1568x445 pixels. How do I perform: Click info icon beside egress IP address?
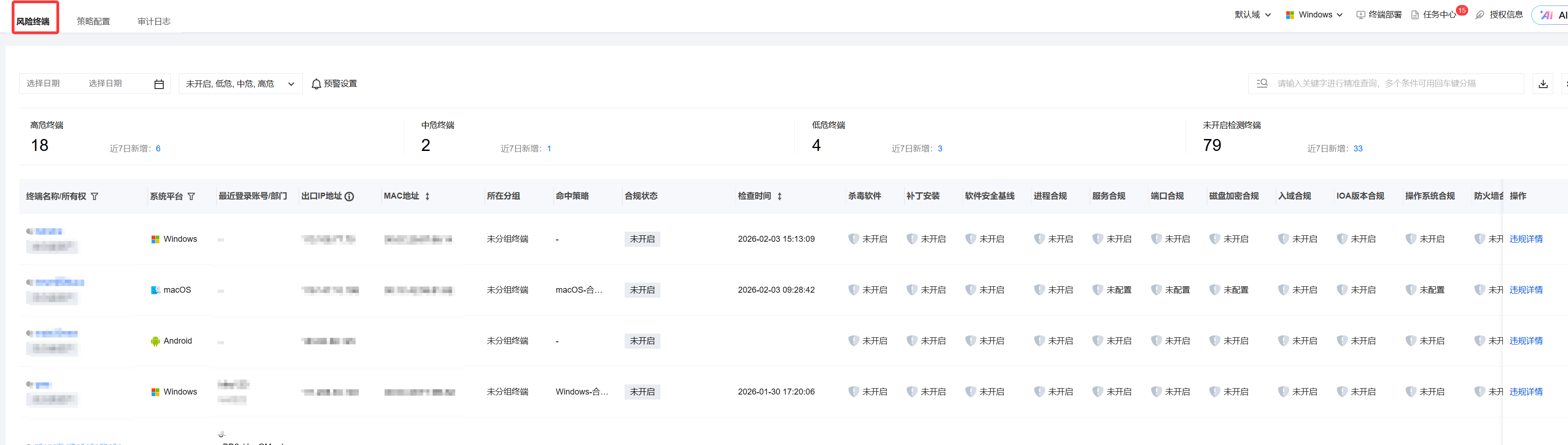[x=349, y=197]
